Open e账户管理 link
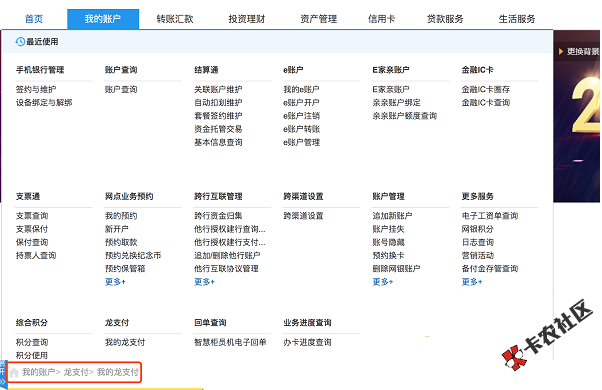602x390 pixels. coord(301,142)
